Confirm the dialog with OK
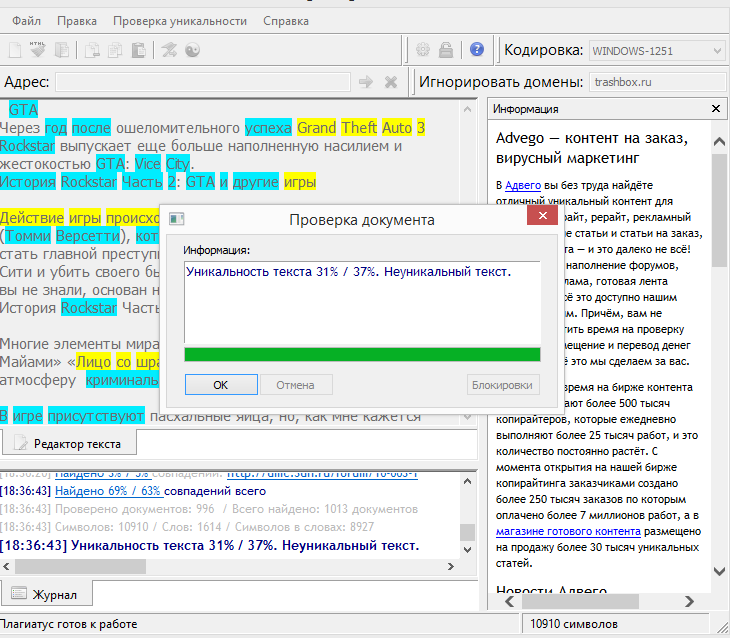The width and height of the screenshot is (730, 638). tap(221, 385)
